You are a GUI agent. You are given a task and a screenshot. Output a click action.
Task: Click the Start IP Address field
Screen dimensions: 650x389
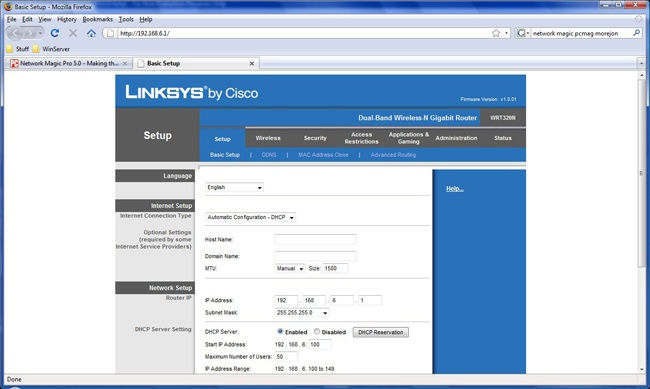(320, 344)
